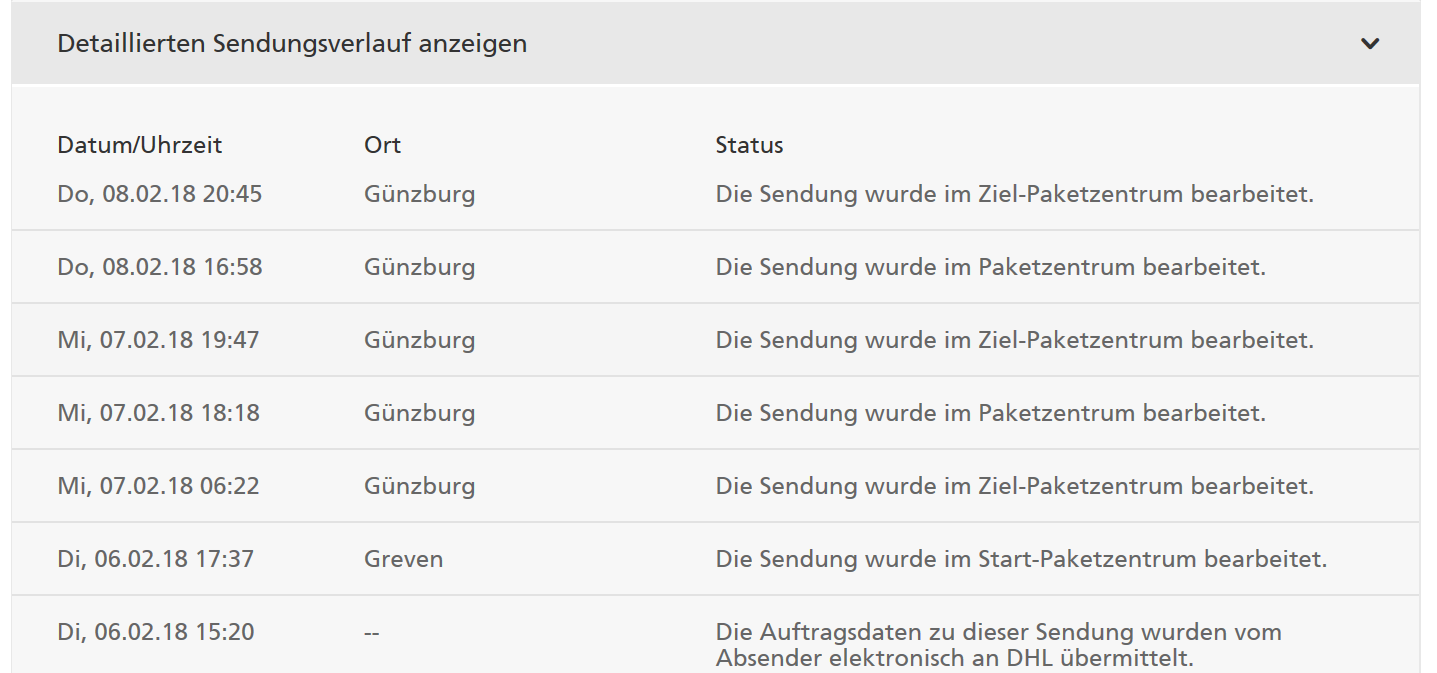Click the 'Auftragsdaten zu dieser Sendung' status text
The image size is (1437, 673).
click(x=999, y=645)
